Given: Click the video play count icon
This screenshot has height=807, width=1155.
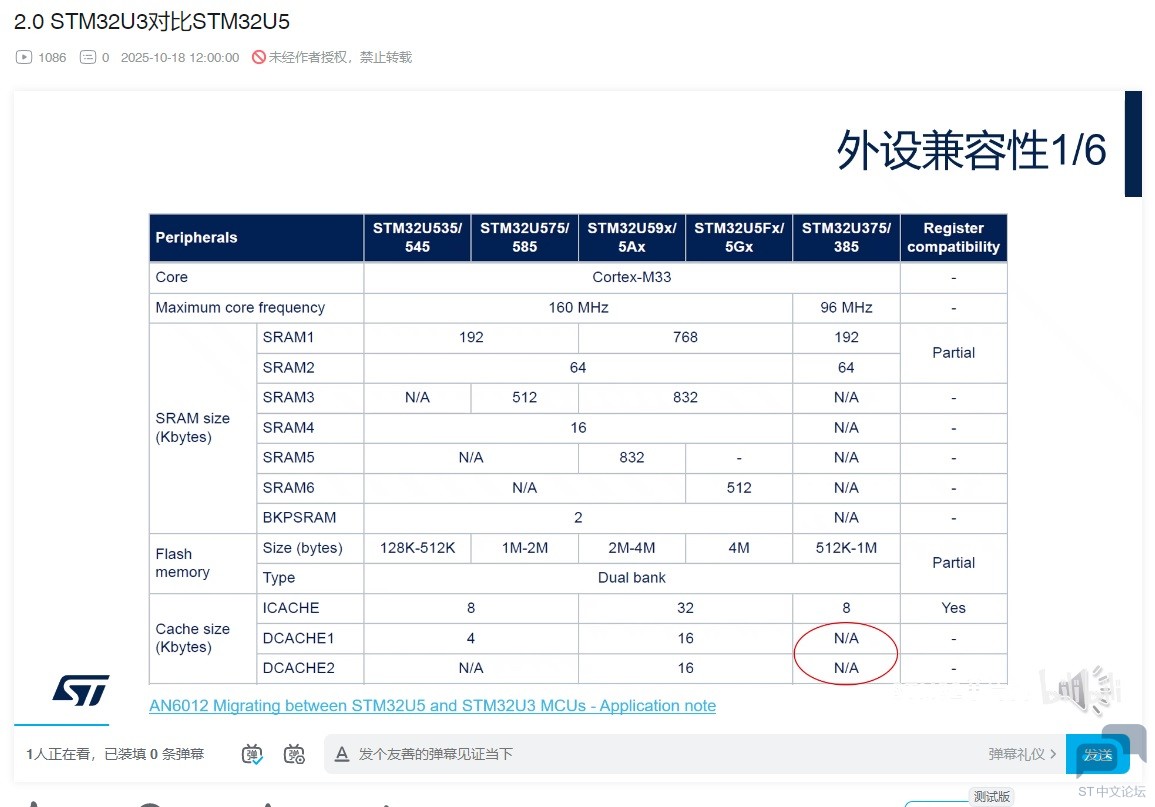Looking at the screenshot, I should [24, 58].
